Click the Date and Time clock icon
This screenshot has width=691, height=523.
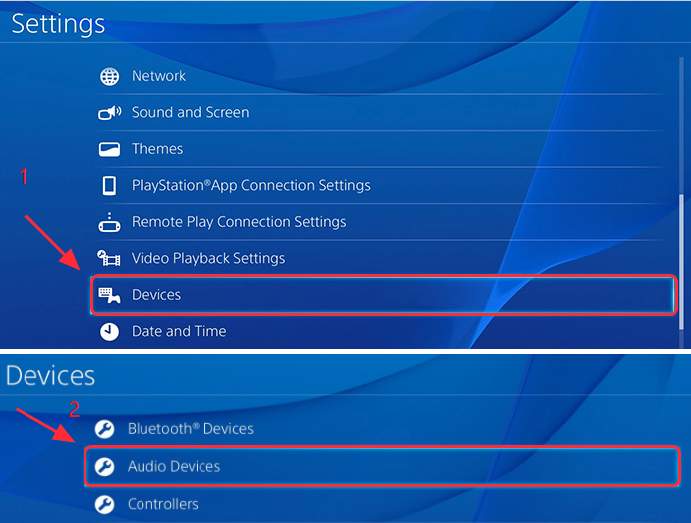[x=109, y=331]
